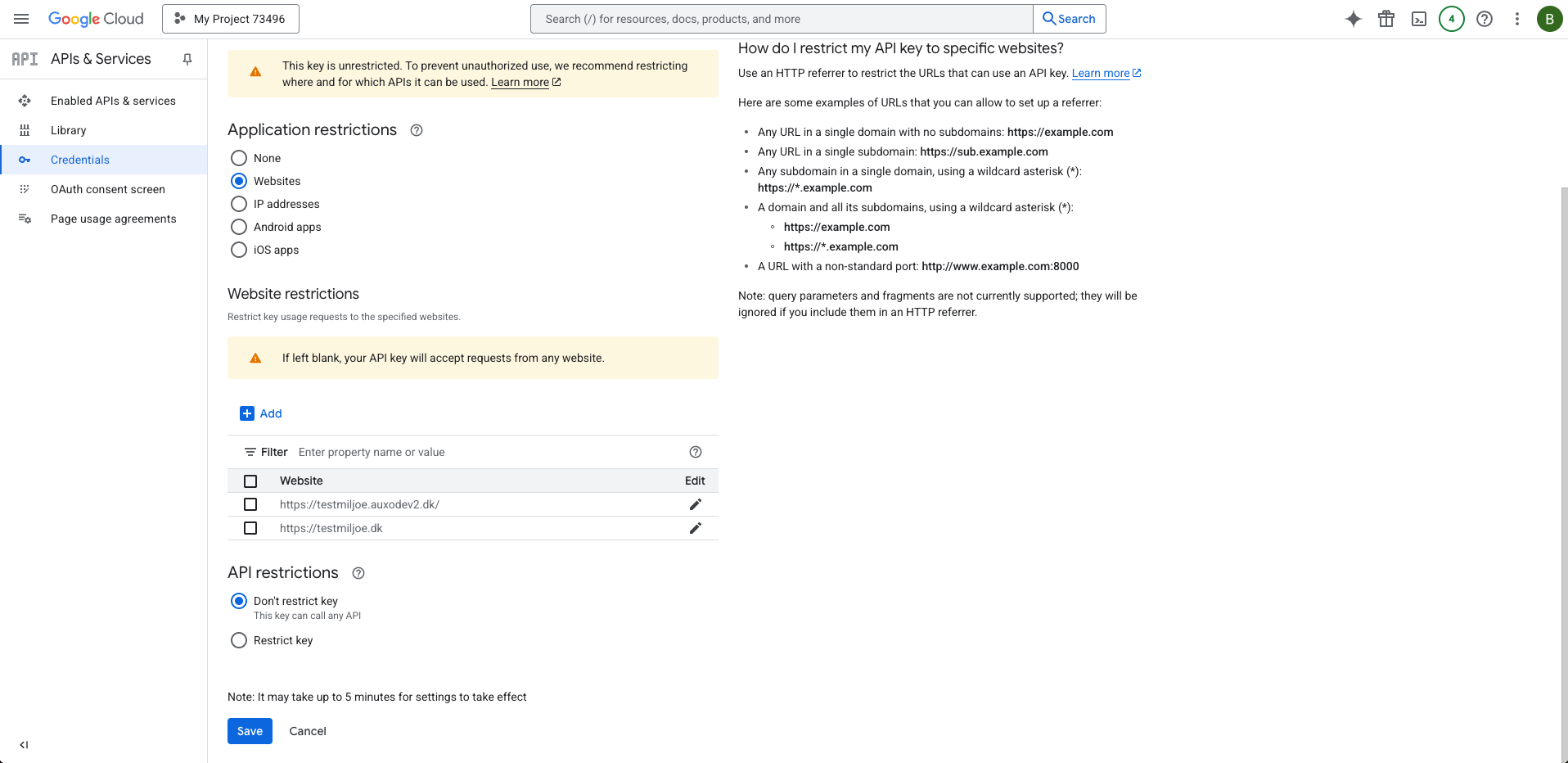Image resolution: width=1568 pixels, height=763 pixels.
Task: Click the Save button
Action: 250,731
